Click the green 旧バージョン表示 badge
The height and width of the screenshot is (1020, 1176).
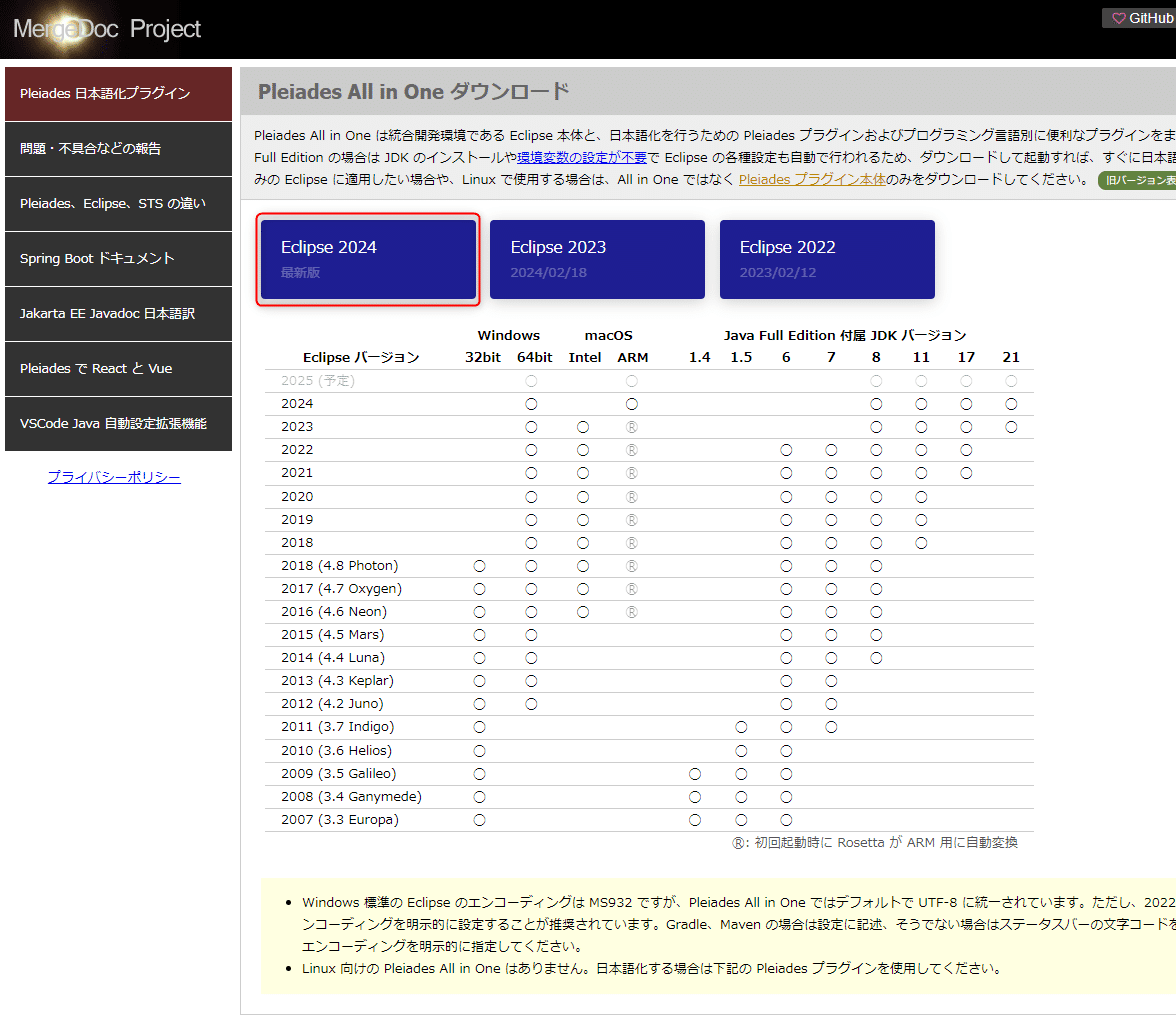pyautogui.click(x=1138, y=180)
